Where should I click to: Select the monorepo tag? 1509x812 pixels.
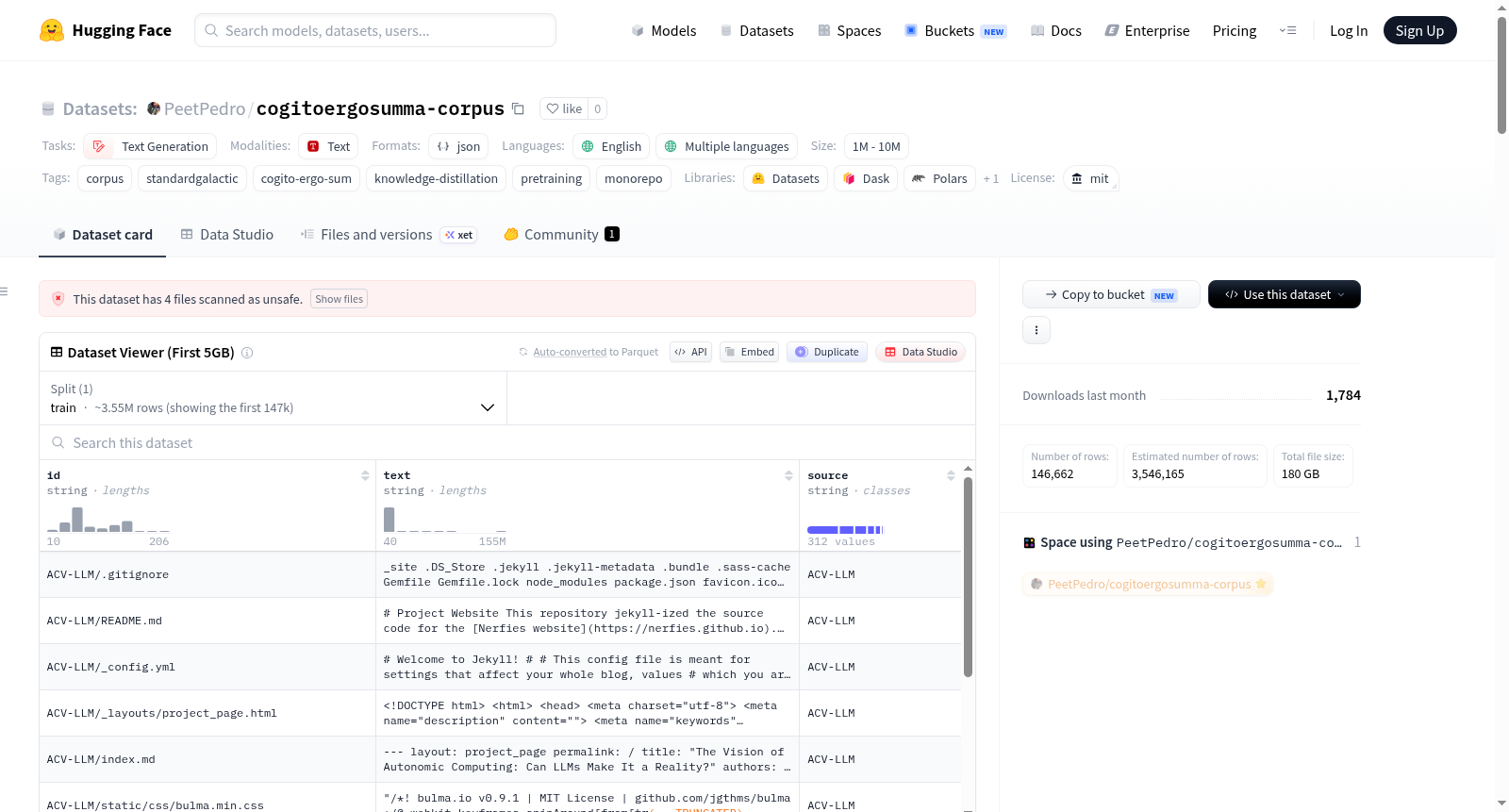pos(634,178)
